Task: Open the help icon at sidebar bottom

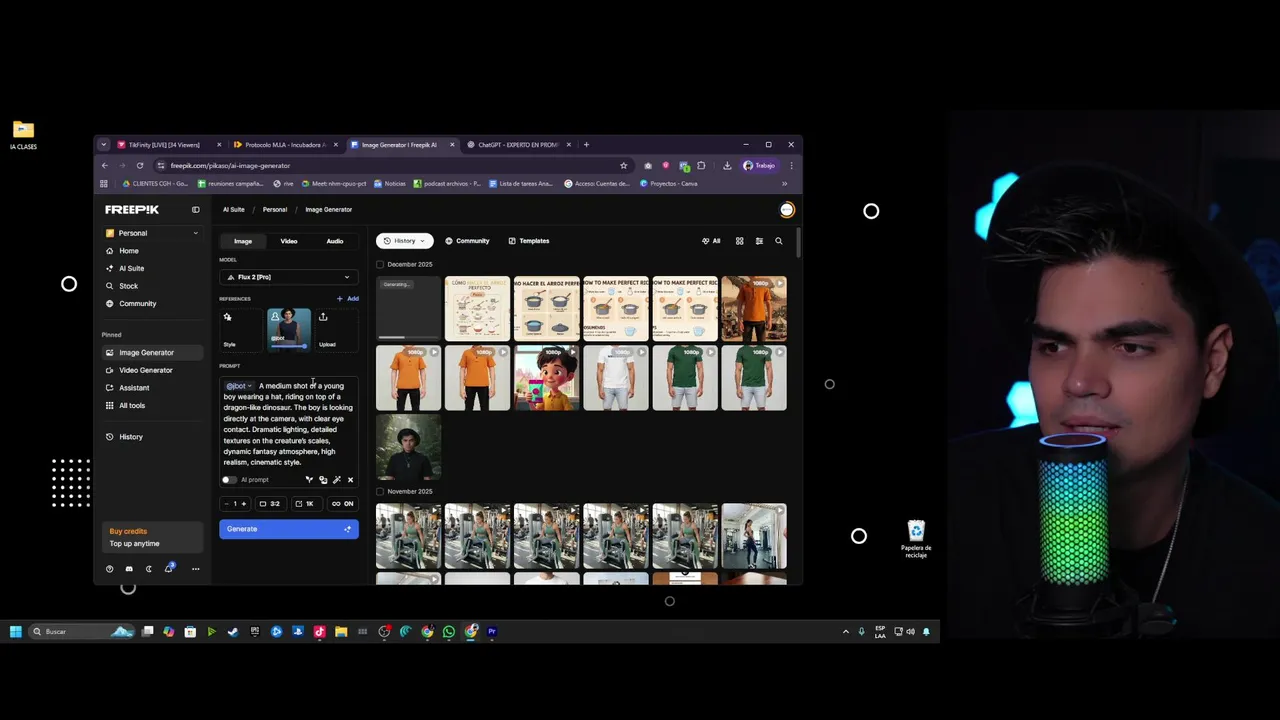Action: tap(110, 569)
